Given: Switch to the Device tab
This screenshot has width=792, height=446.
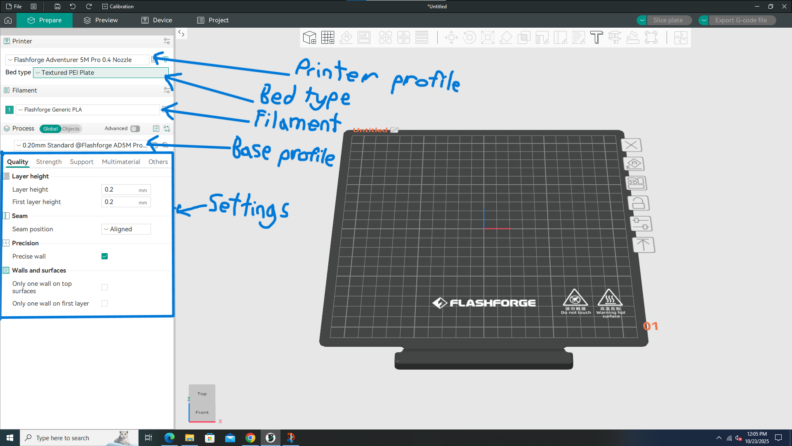Looking at the screenshot, I should pos(157,20).
